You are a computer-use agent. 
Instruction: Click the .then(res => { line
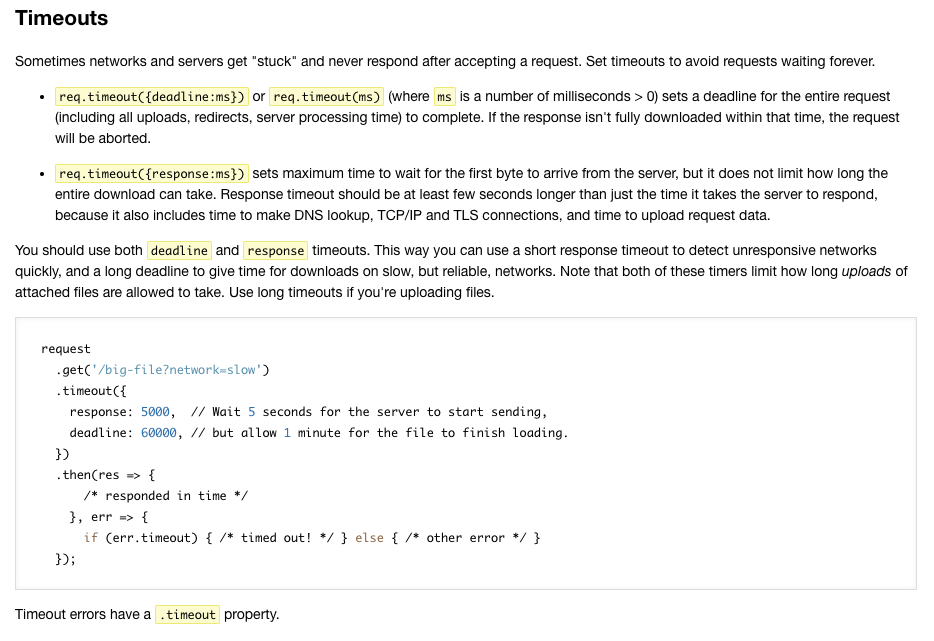[105, 475]
